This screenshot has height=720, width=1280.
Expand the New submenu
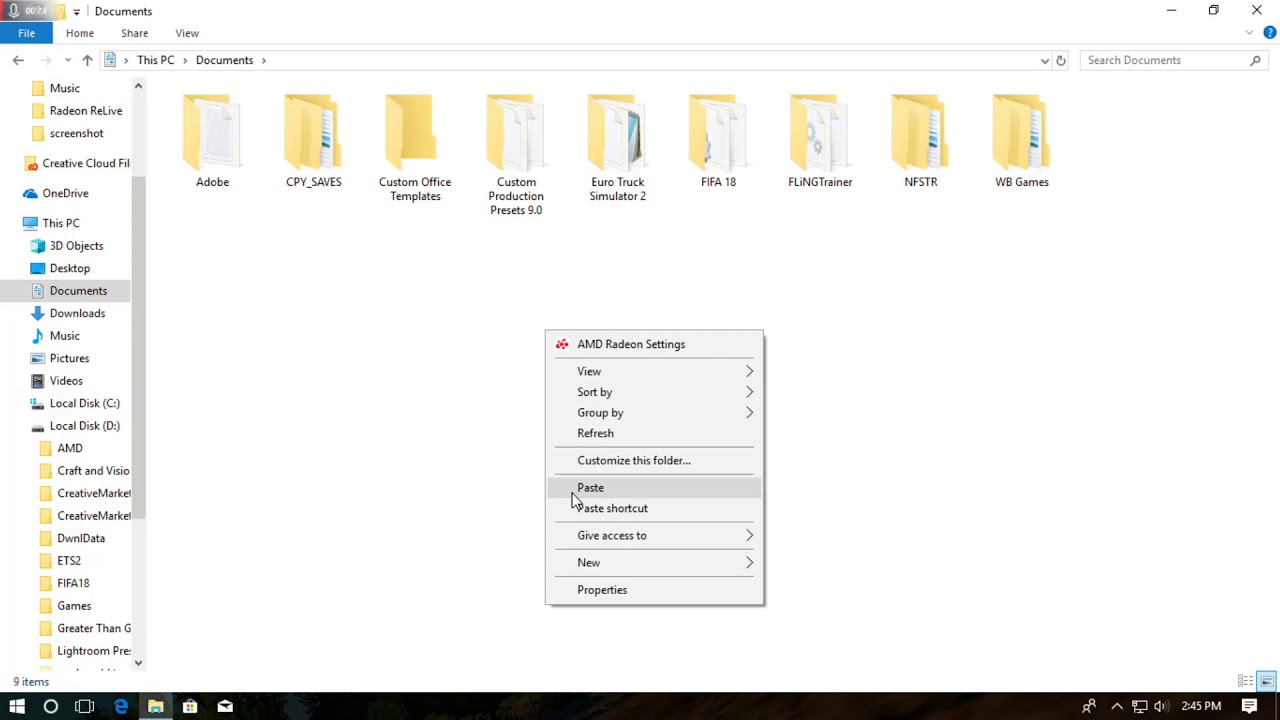tap(654, 562)
